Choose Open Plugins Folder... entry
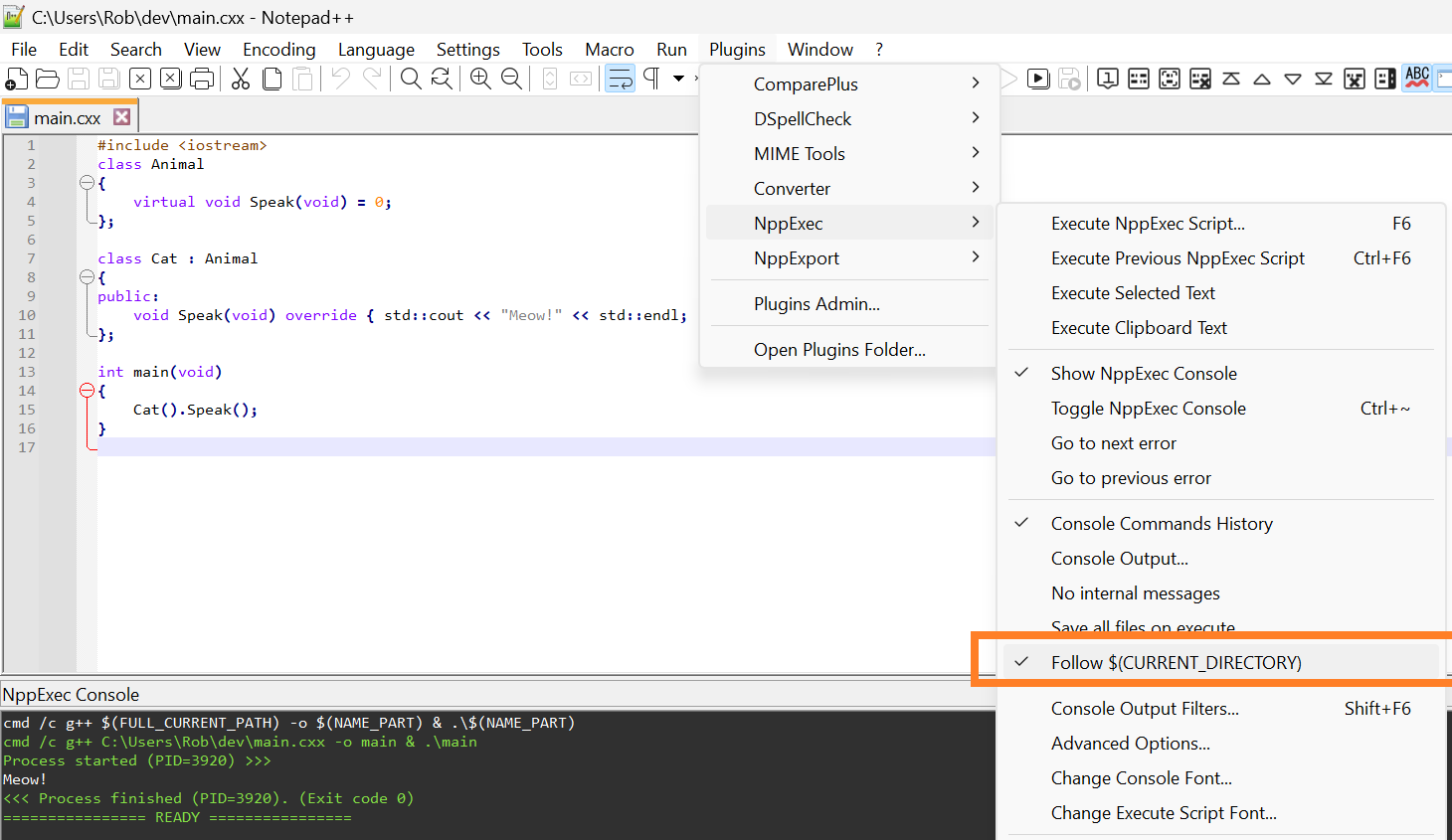The width and height of the screenshot is (1452, 840). pyautogui.click(x=839, y=350)
